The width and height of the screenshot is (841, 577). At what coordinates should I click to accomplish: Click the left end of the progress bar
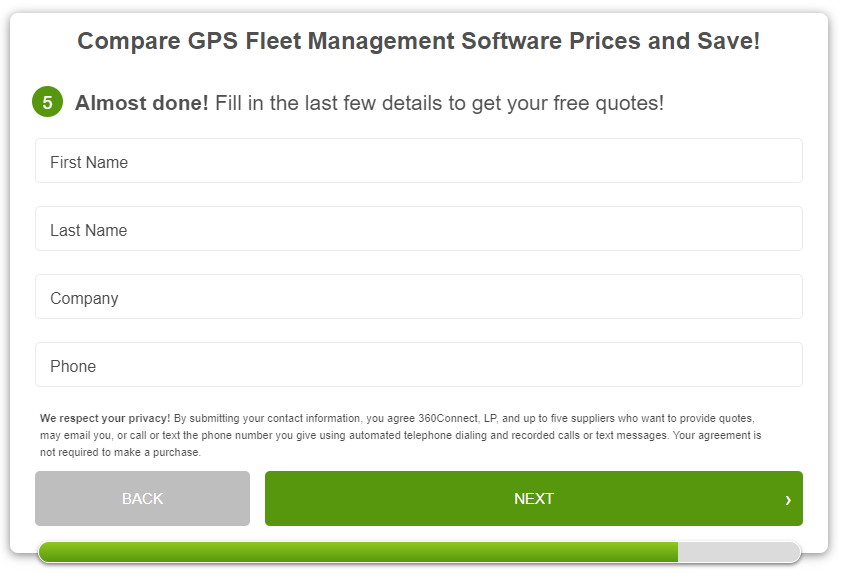[46, 552]
